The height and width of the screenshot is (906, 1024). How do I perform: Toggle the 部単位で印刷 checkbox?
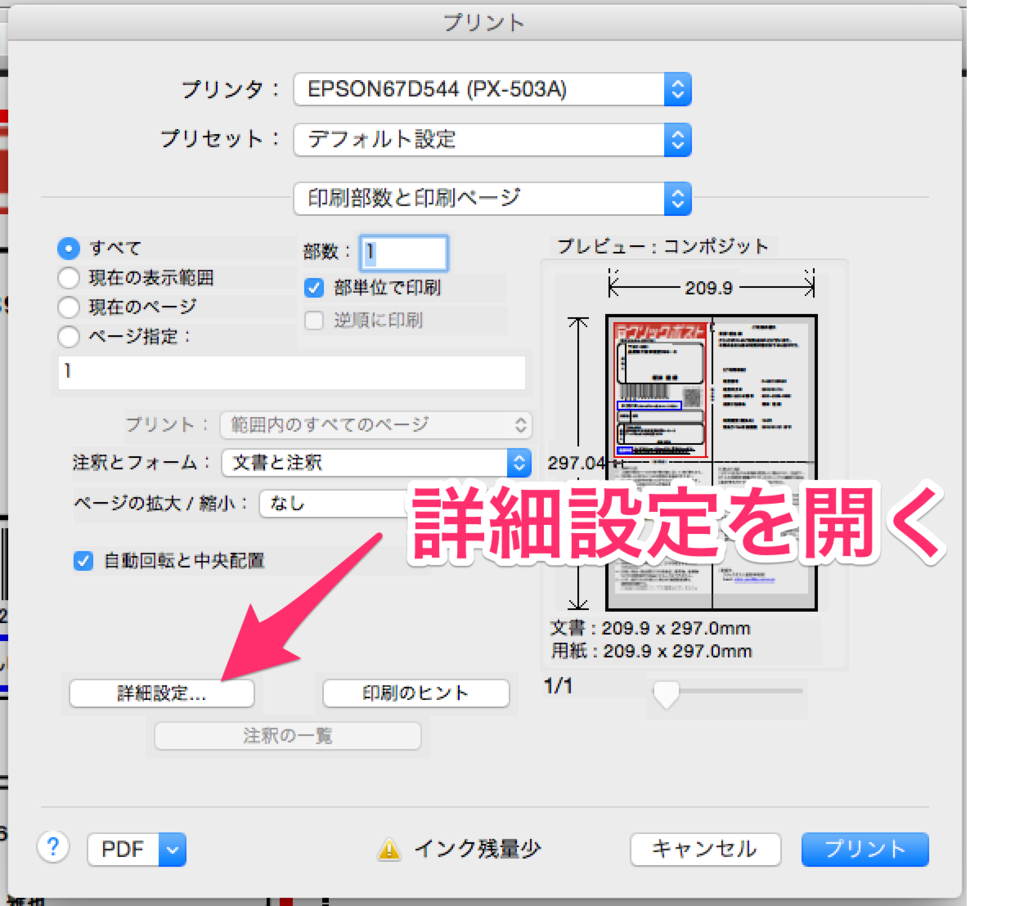314,287
